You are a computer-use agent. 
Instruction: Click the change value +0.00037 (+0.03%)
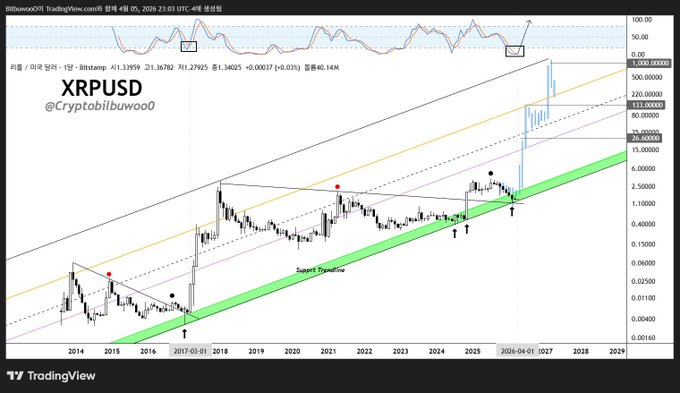click(x=272, y=68)
